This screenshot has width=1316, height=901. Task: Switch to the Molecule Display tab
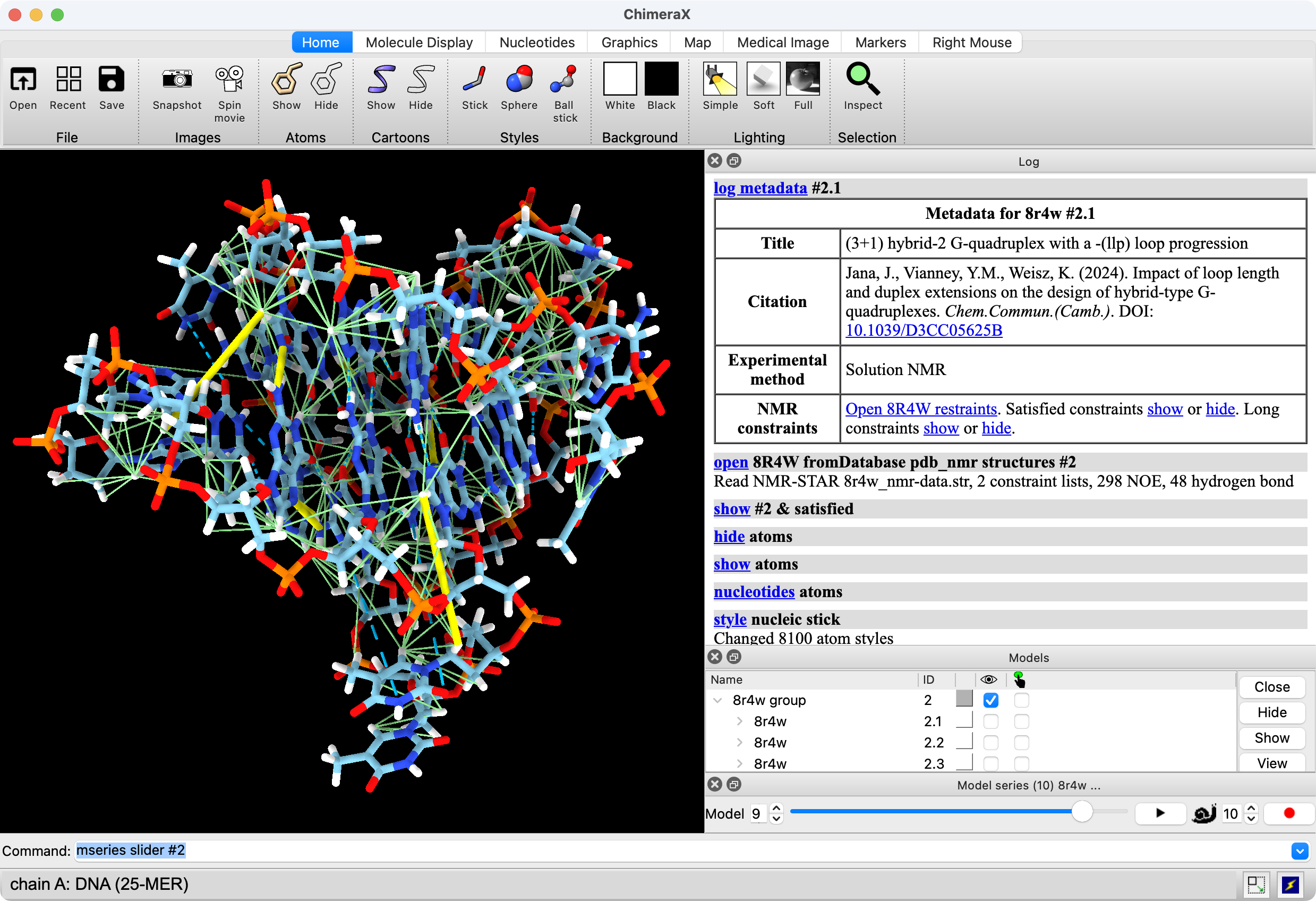point(418,42)
